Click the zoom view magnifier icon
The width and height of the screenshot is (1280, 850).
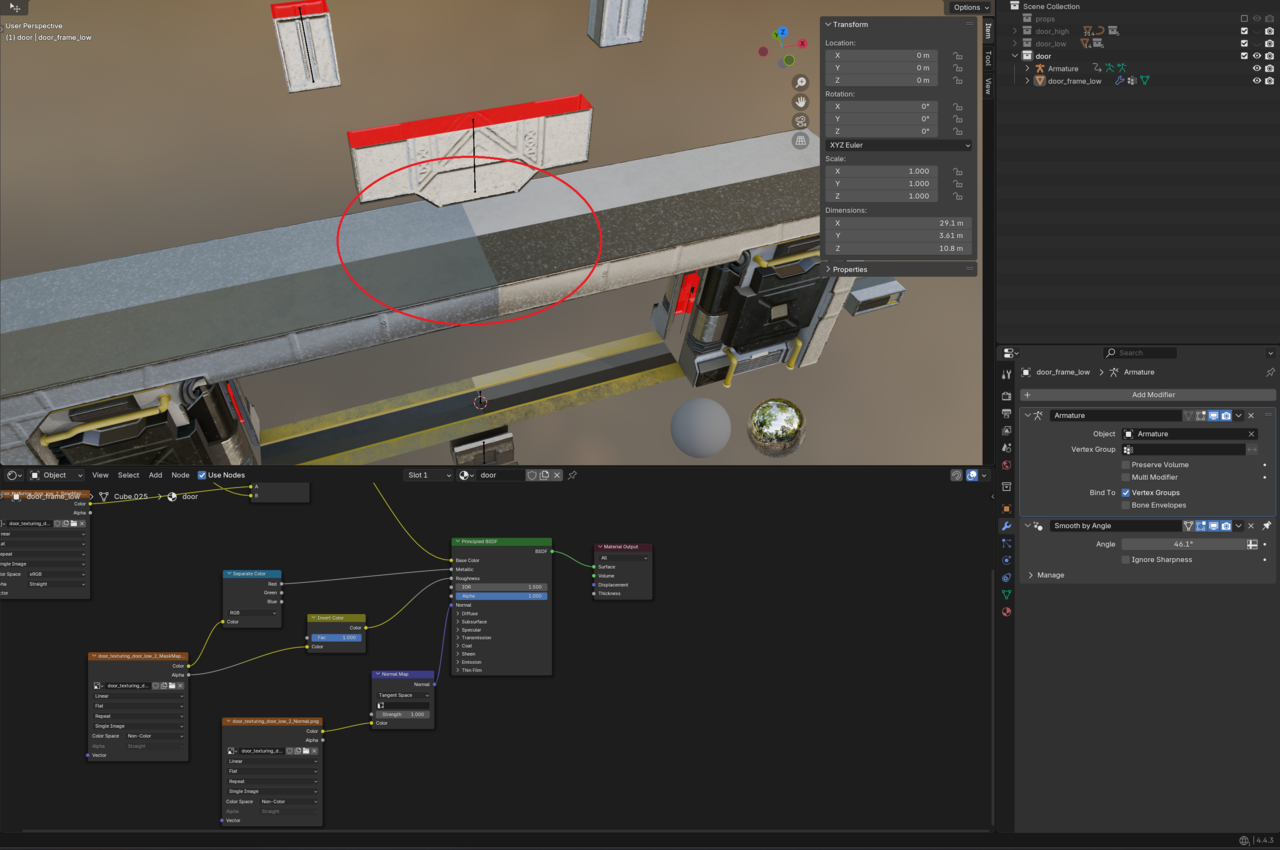[x=801, y=83]
